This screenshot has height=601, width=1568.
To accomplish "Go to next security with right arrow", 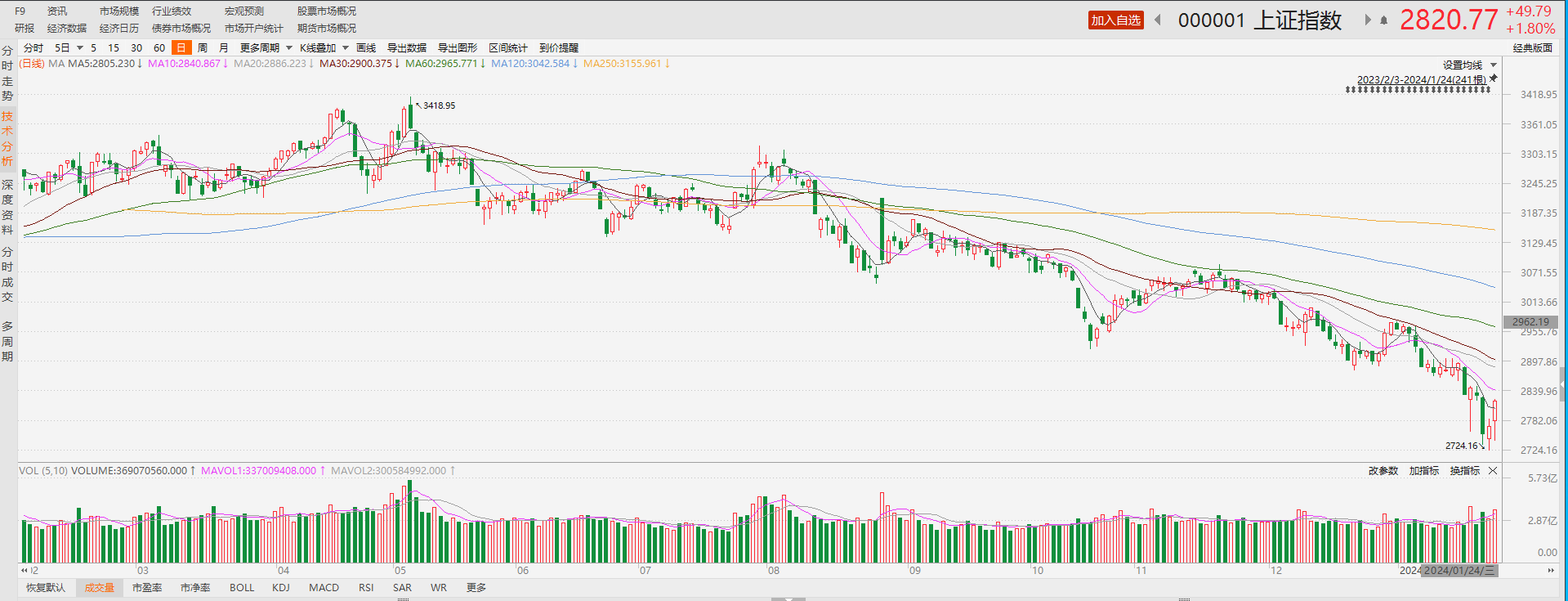I will click(x=1367, y=20).
